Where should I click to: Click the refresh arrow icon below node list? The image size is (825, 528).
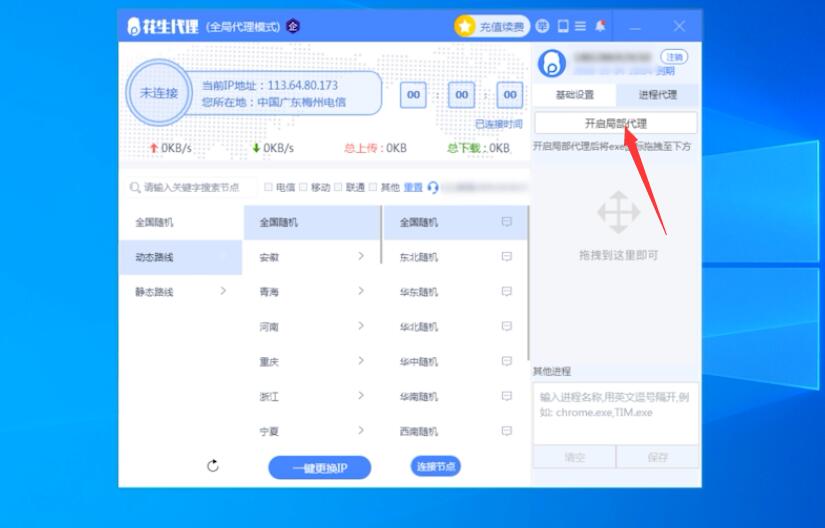(x=212, y=466)
